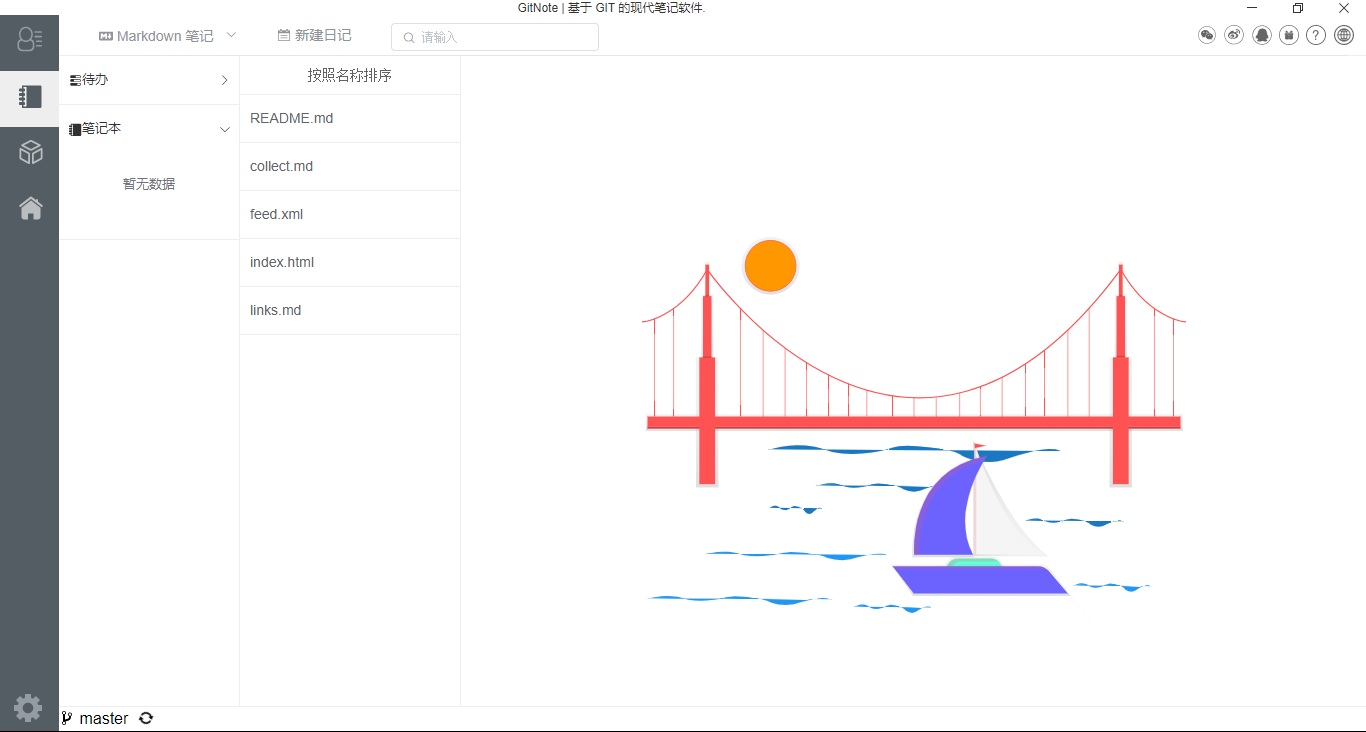Open the gift icon

point(1289,35)
